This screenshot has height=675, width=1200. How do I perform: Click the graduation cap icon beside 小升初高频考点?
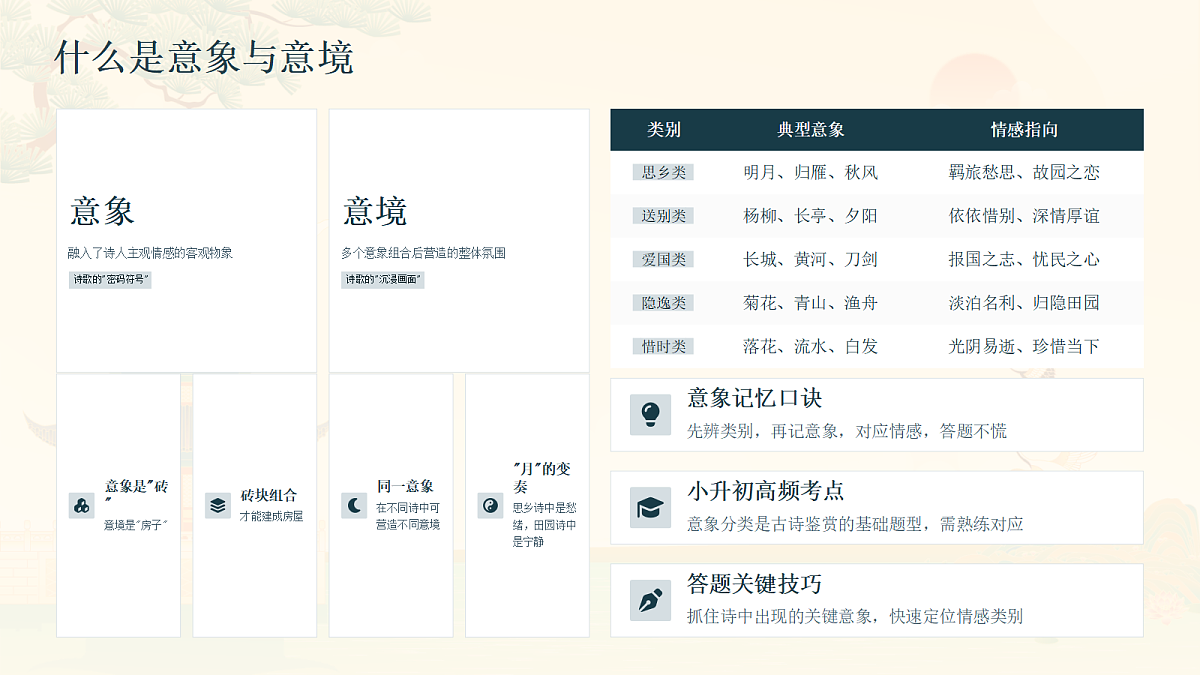(650, 507)
